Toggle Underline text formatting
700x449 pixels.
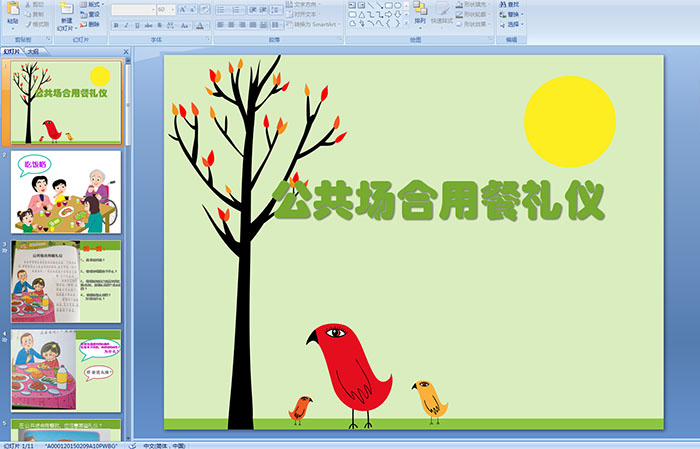pos(138,24)
